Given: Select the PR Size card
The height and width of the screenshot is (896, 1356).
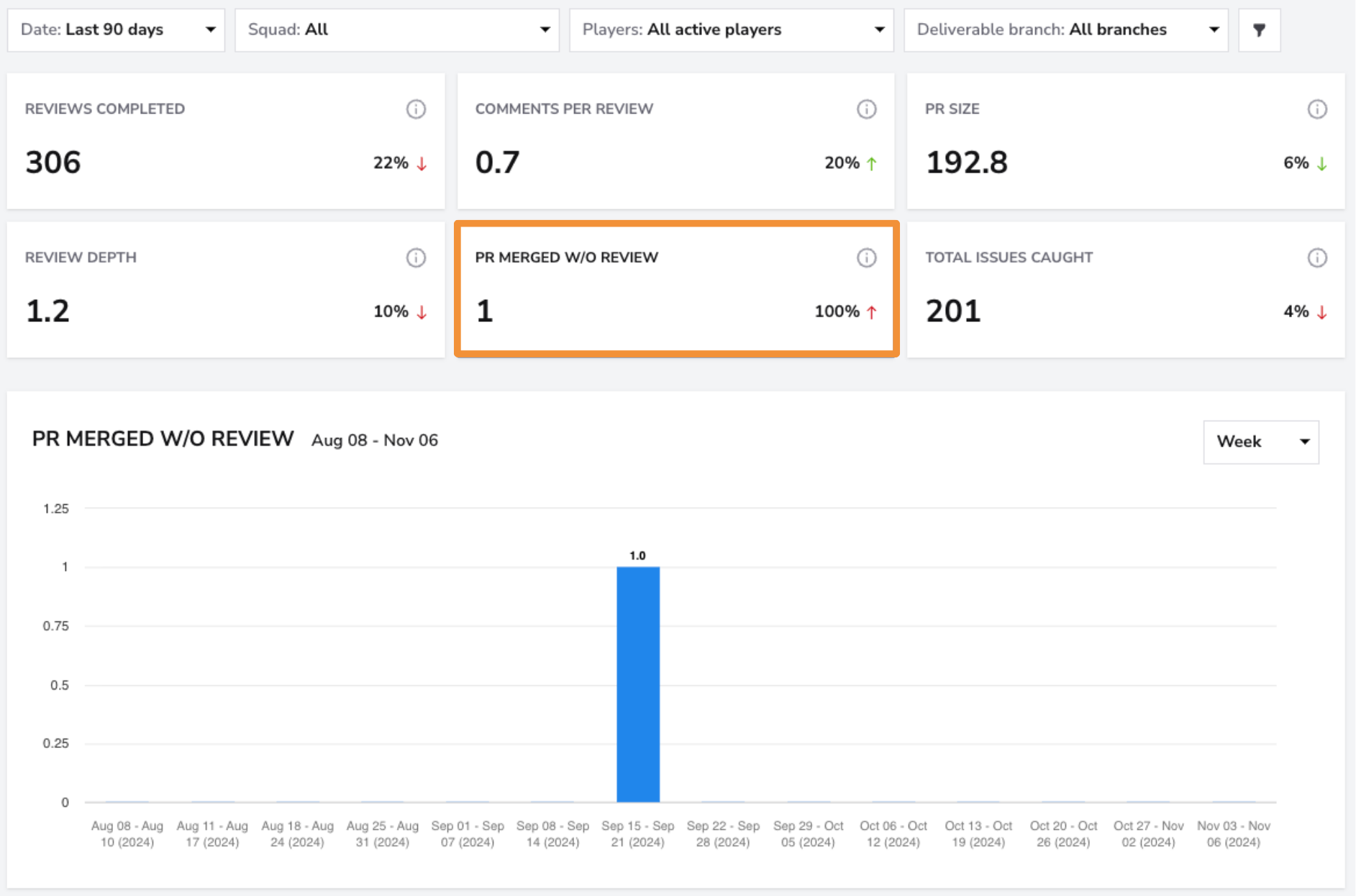Looking at the screenshot, I should (x=1126, y=141).
